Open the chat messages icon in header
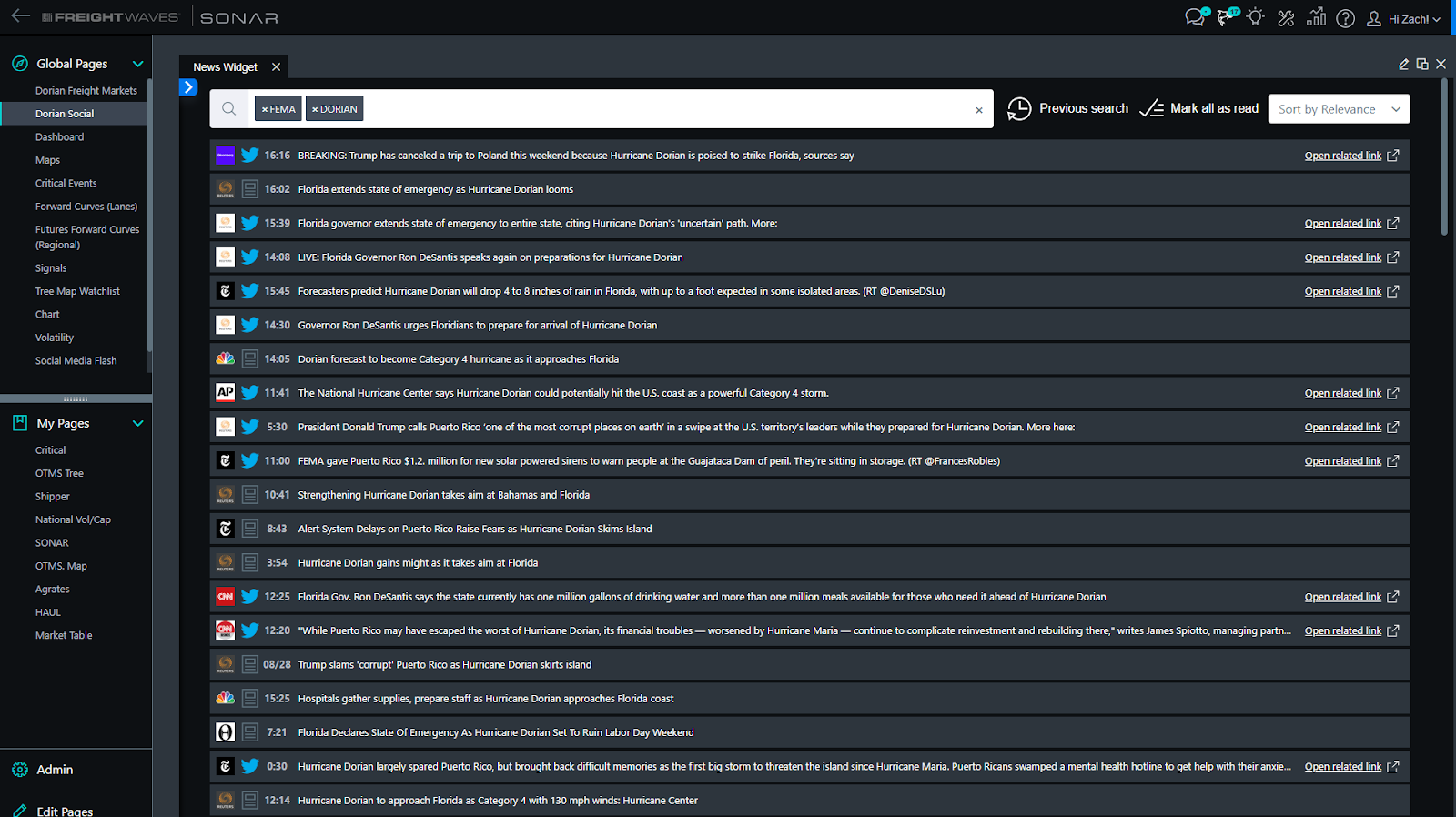Screen dimensions: 1456x817 [1195, 17]
